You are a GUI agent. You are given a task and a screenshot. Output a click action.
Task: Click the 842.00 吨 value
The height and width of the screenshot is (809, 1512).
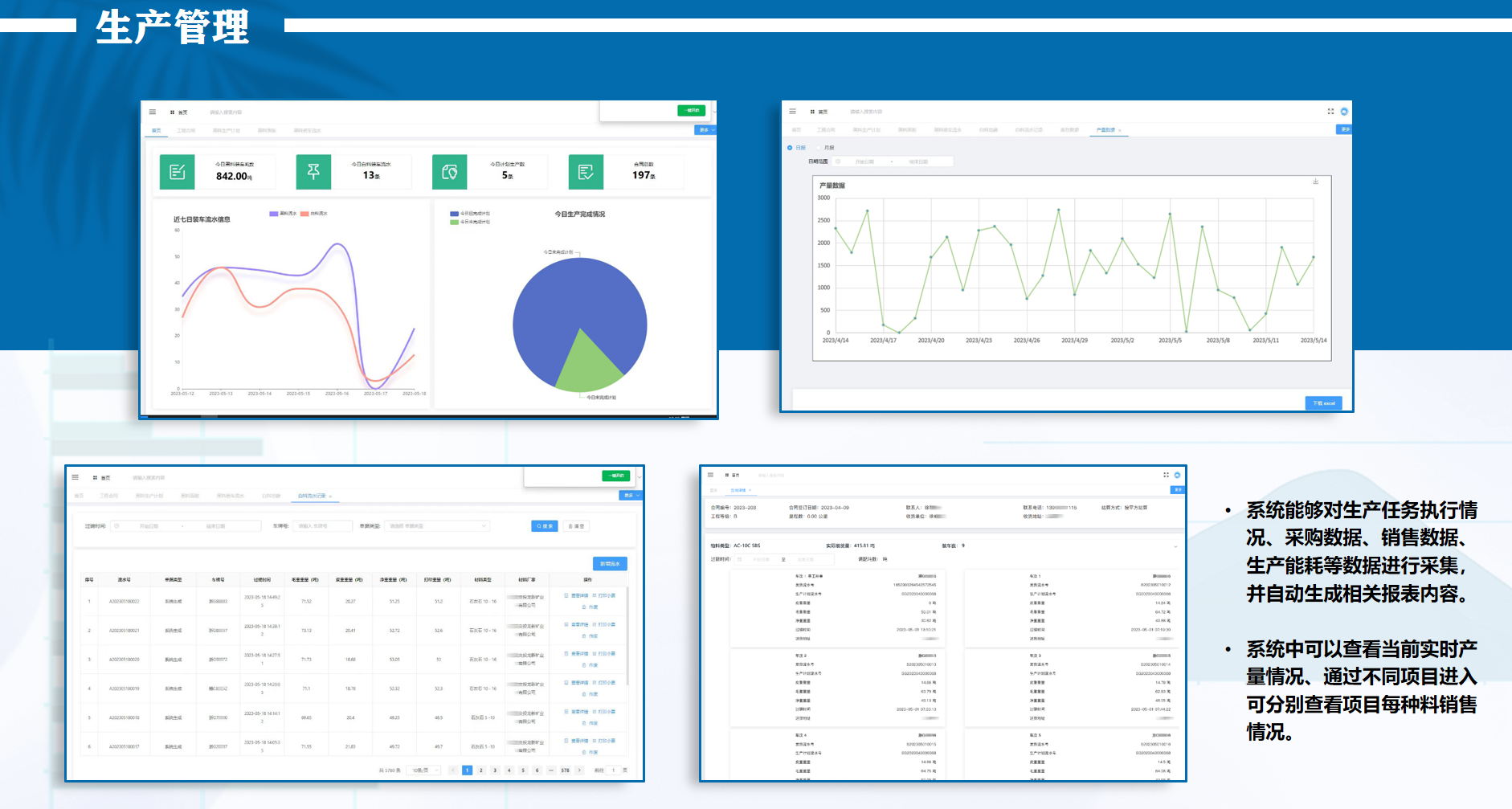[234, 177]
